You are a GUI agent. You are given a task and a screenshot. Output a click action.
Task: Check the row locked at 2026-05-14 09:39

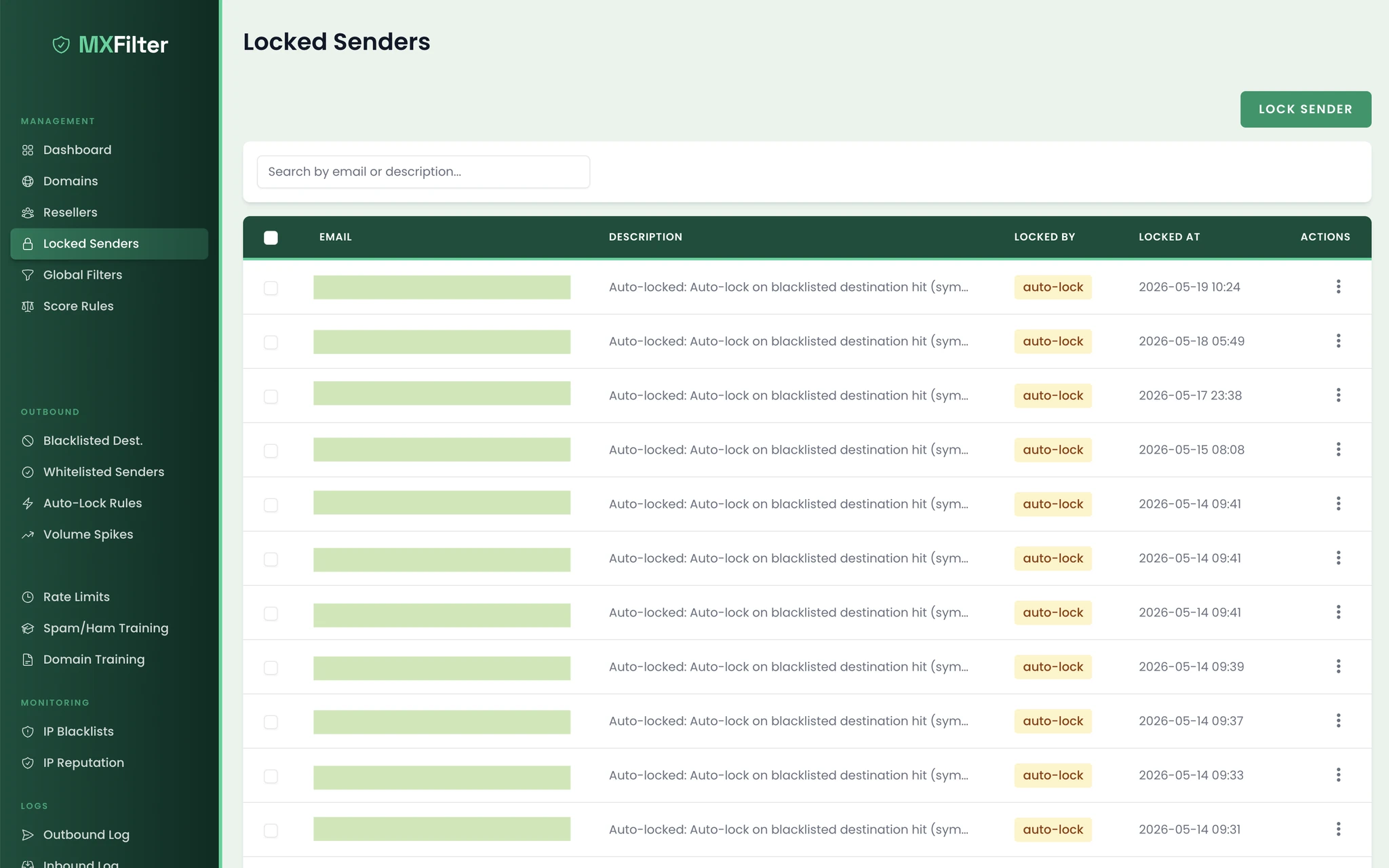point(271,668)
